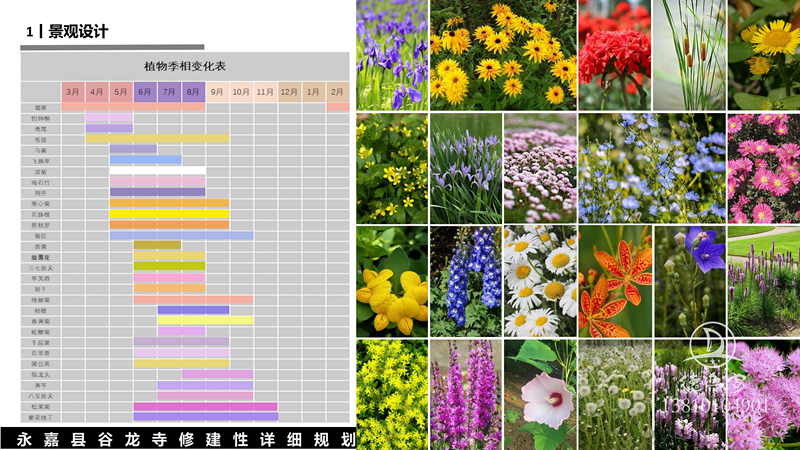Select the white daisies photo

[x=540, y=281]
